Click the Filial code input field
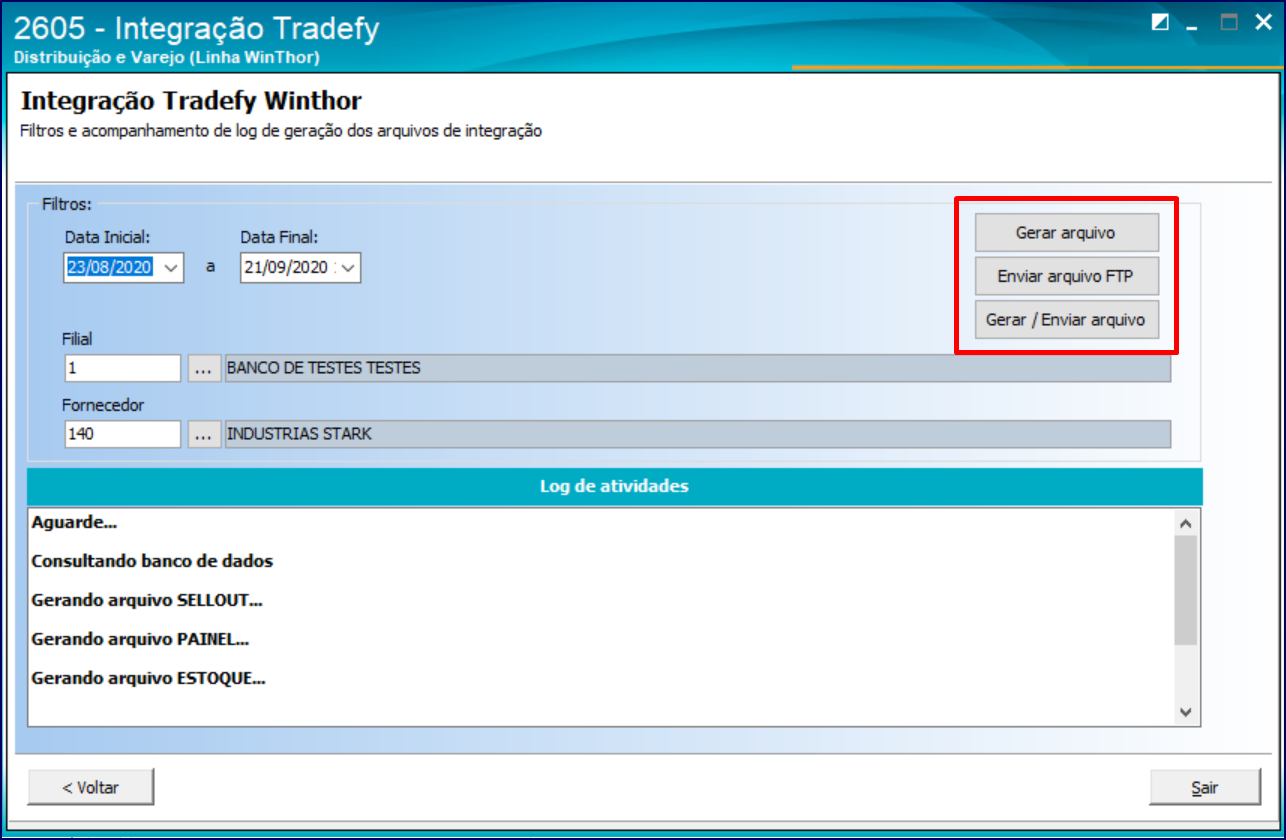1286x840 pixels. tap(122, 368)
